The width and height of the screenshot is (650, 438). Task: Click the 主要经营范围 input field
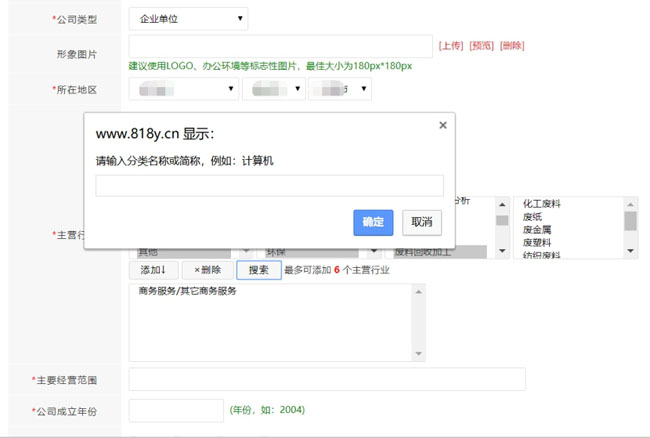[x=327, y=380]
